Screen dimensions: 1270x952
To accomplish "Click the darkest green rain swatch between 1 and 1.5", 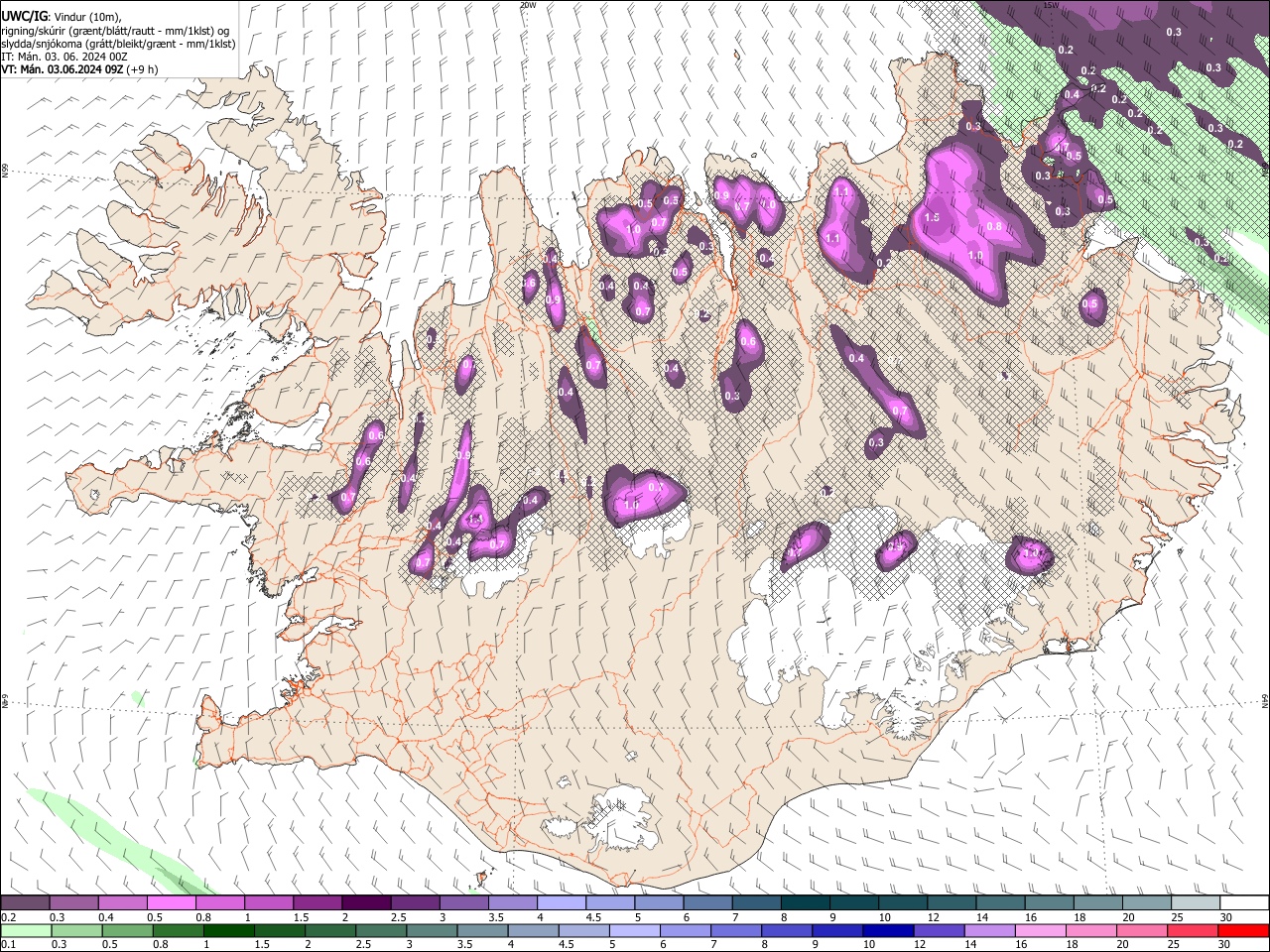I will point(228,930).
